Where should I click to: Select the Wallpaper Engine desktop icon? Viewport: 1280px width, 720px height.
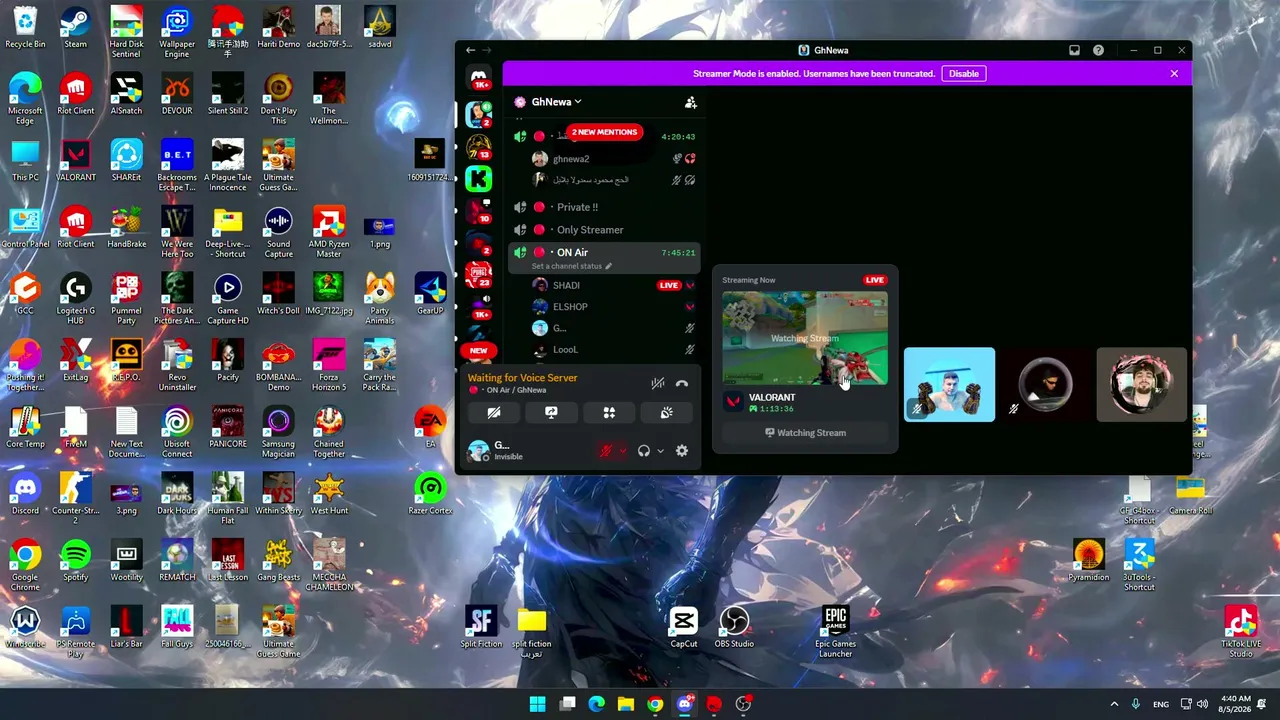pyautogui.click(x=177, y=33)
